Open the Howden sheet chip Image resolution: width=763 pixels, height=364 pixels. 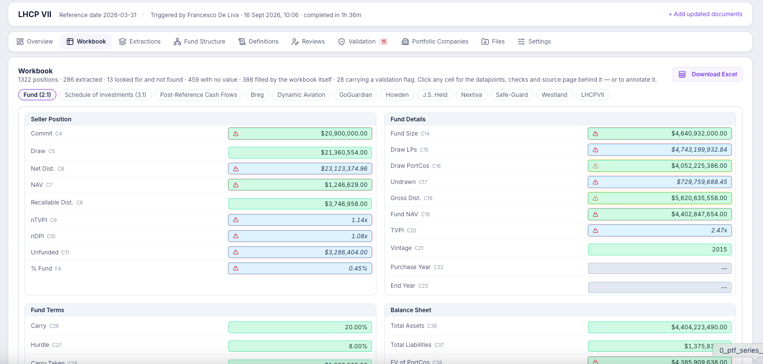tap(397, 95)
